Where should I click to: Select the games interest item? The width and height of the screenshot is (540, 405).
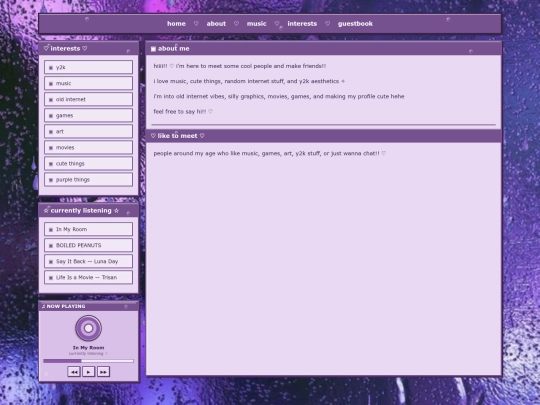[89, 115]
